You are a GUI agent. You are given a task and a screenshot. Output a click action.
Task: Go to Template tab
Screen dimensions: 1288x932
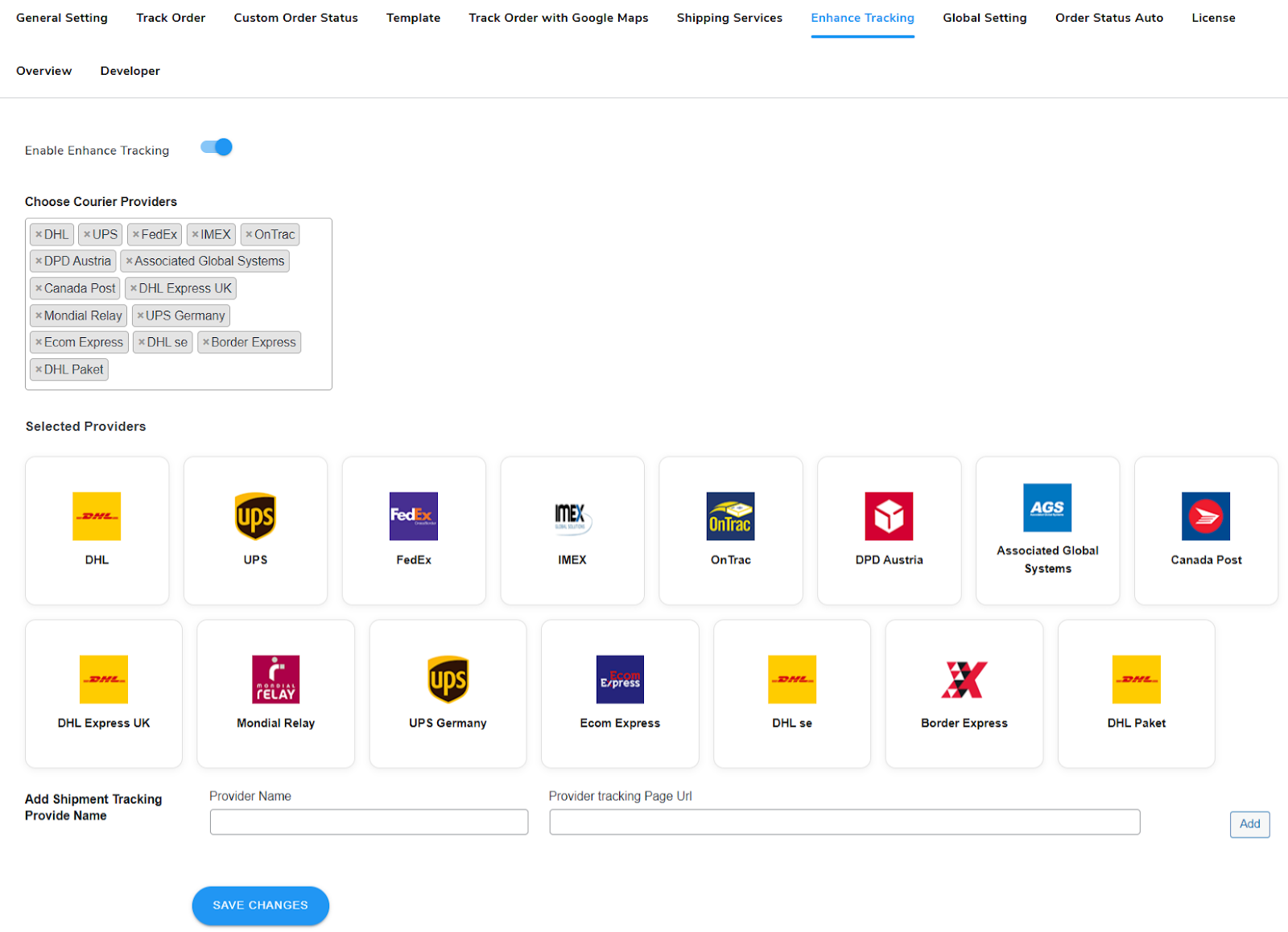[x=413, y=18]
